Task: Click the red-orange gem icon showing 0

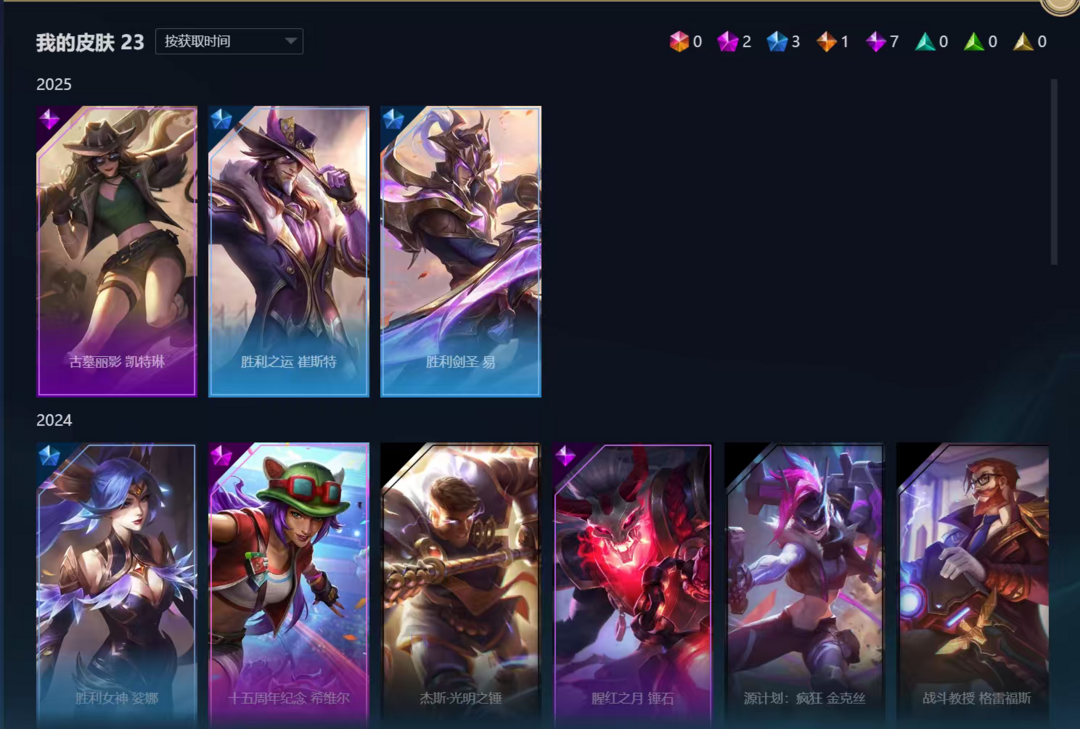Action: (679, 41)
